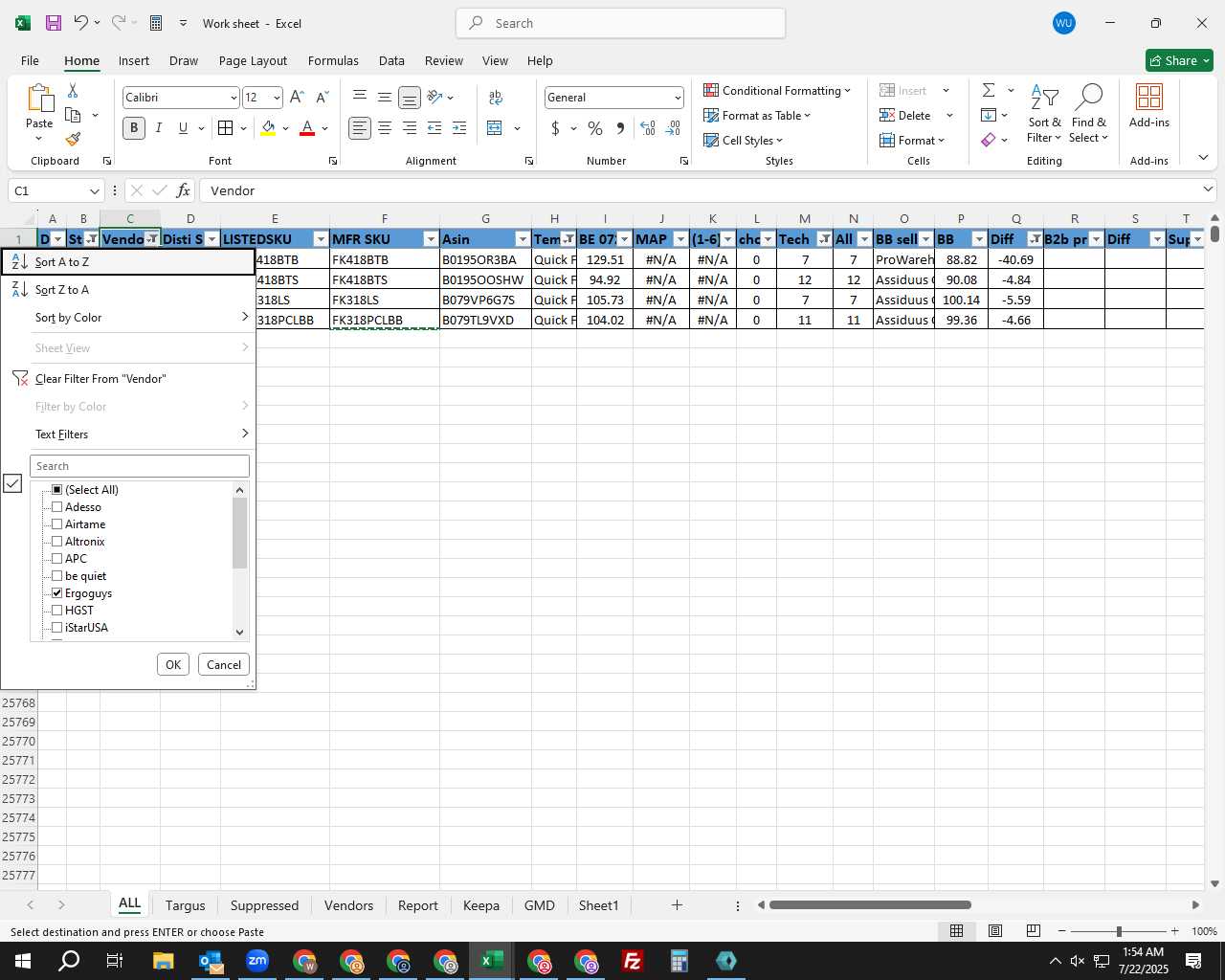Screen dimensions: 1225x980
Task: Open Add-ins button in ribbon
Action: tap(1149, 105)
